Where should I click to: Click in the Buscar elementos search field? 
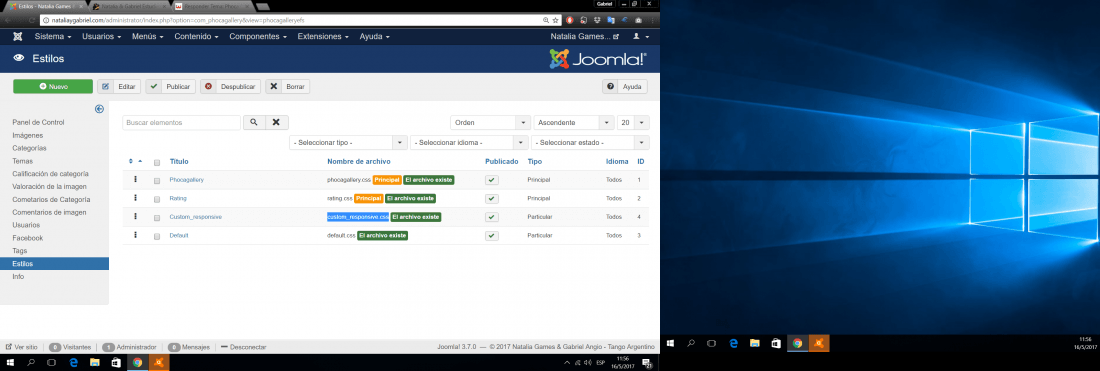tap(181, 122)
